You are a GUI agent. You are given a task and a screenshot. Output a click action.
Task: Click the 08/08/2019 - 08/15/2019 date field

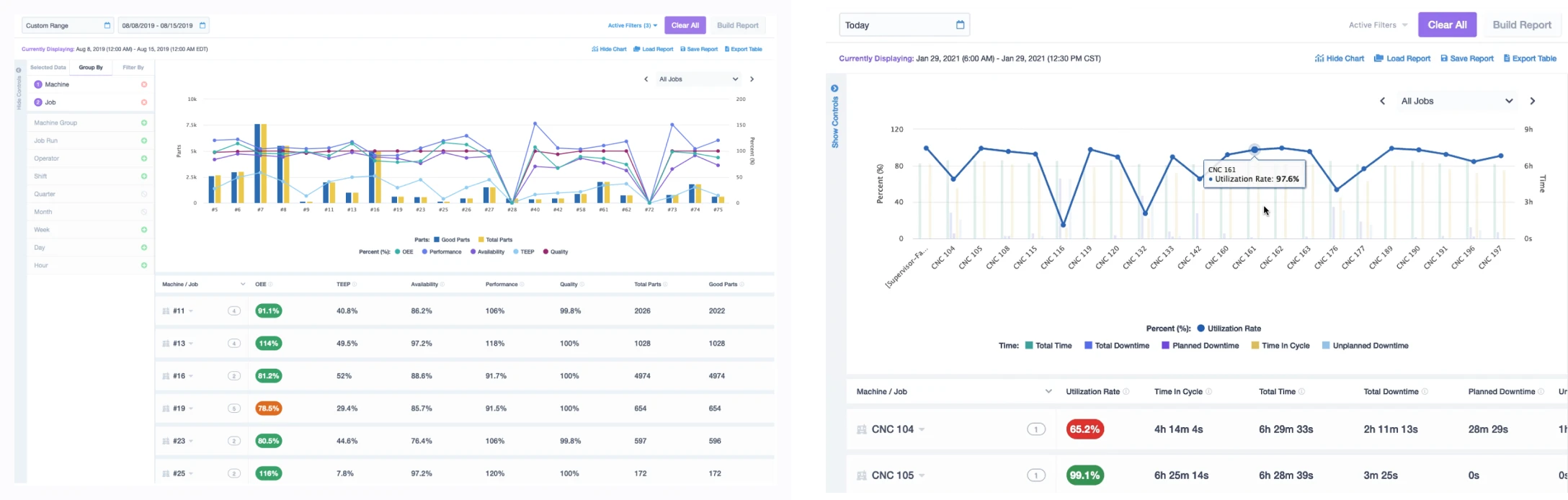point(164,25)
